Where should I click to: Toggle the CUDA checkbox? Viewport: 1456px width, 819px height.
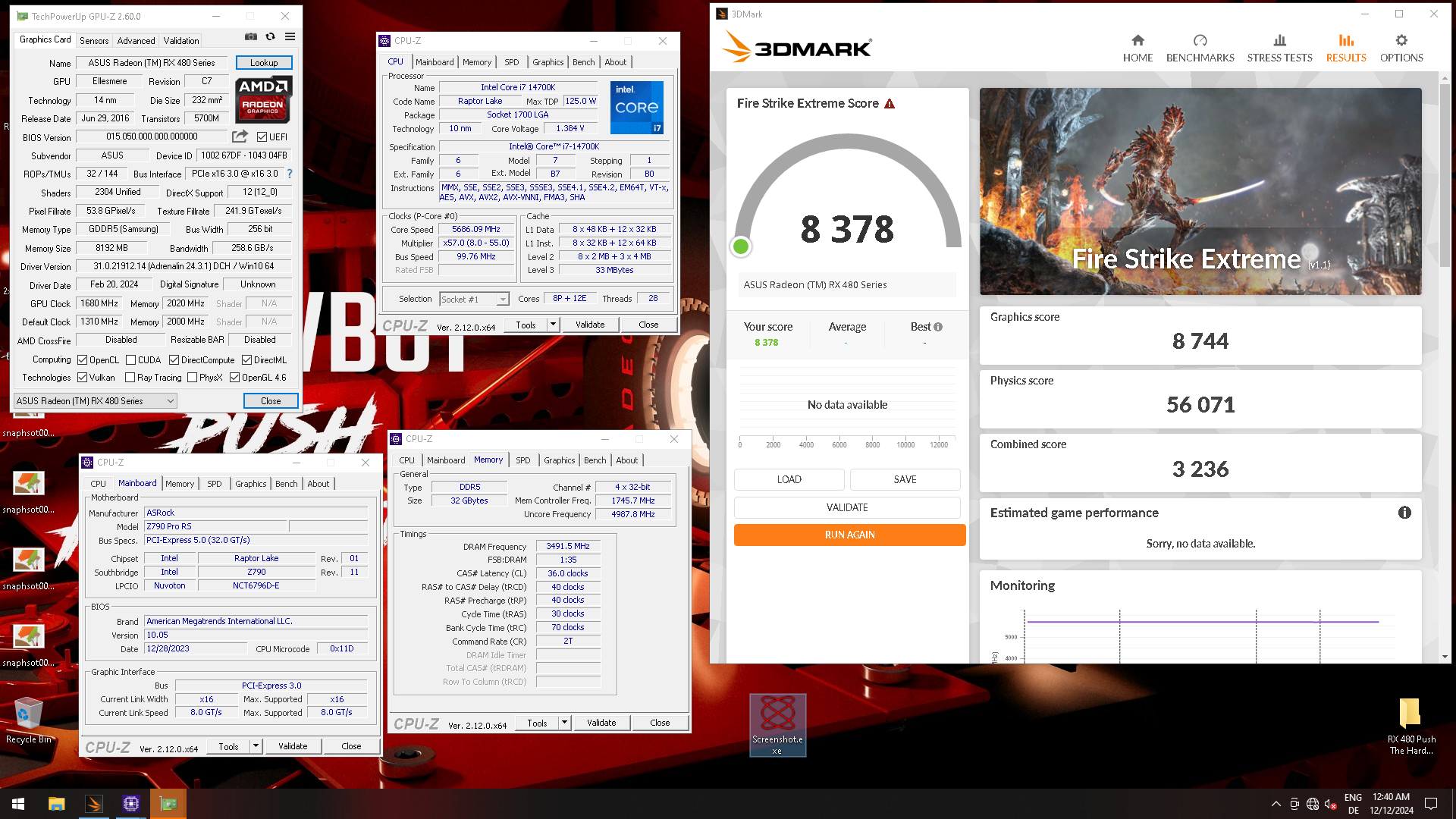tap(130, 360)
